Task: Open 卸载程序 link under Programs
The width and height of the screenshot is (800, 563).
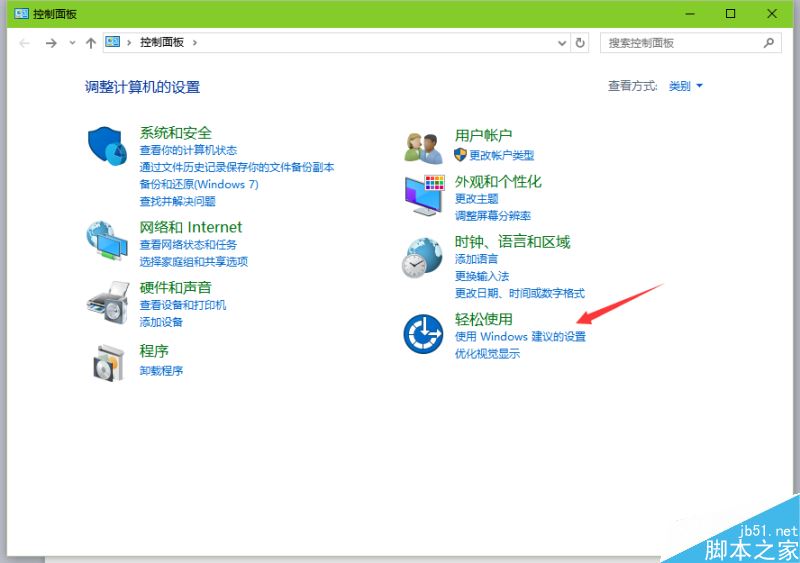Action: pos(161,371)
